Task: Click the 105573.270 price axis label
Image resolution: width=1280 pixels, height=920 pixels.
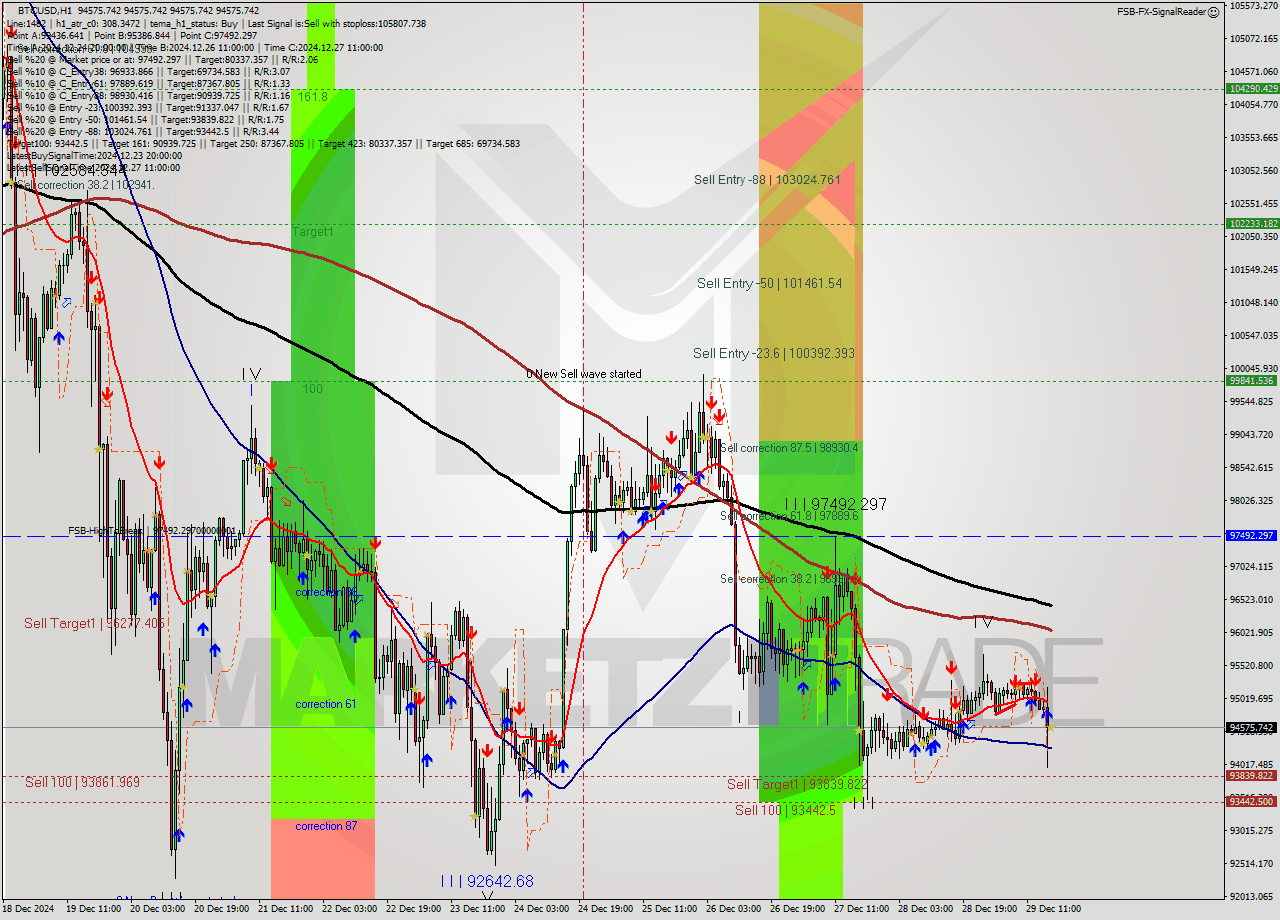Action: [1252, 6]
